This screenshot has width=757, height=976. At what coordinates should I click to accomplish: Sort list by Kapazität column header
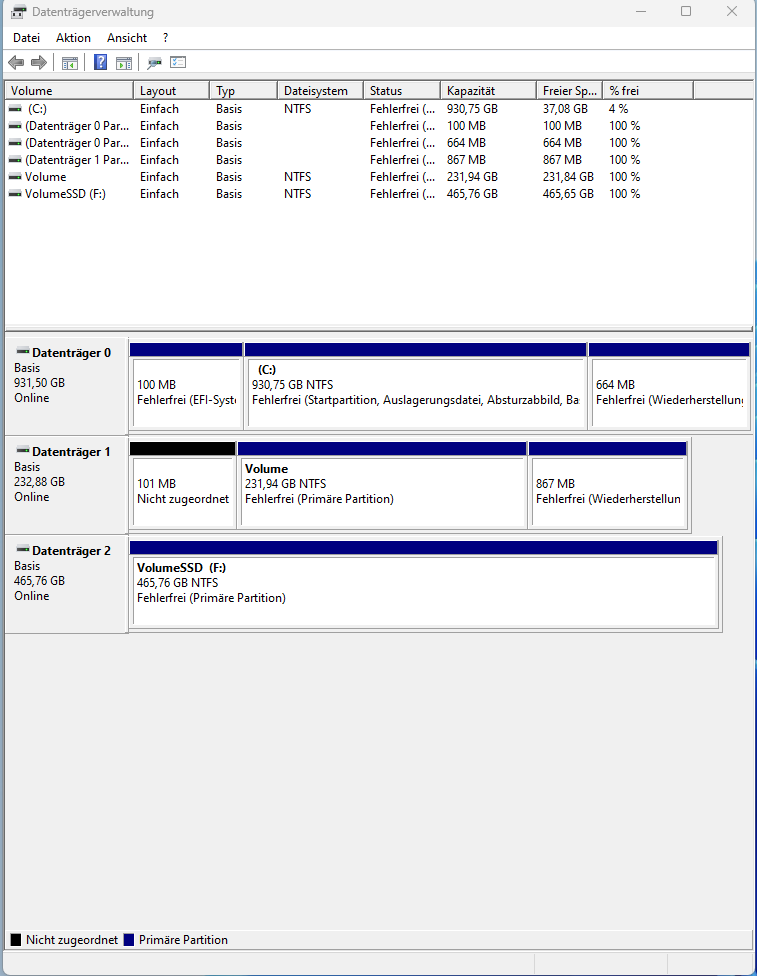pyautogui.click(x=489, y=91)
